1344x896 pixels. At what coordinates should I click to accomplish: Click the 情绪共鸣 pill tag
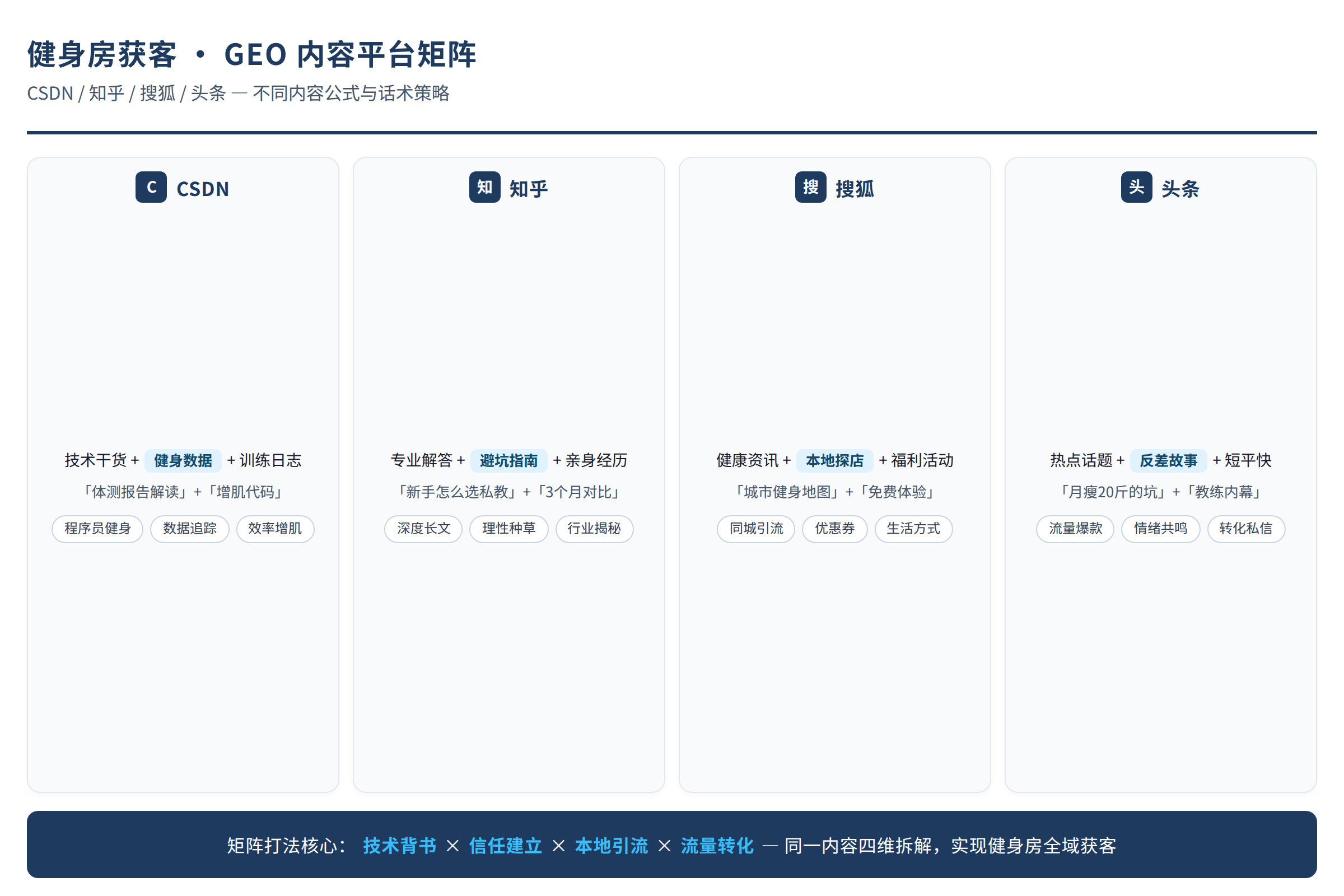[x=1160, y=529]
